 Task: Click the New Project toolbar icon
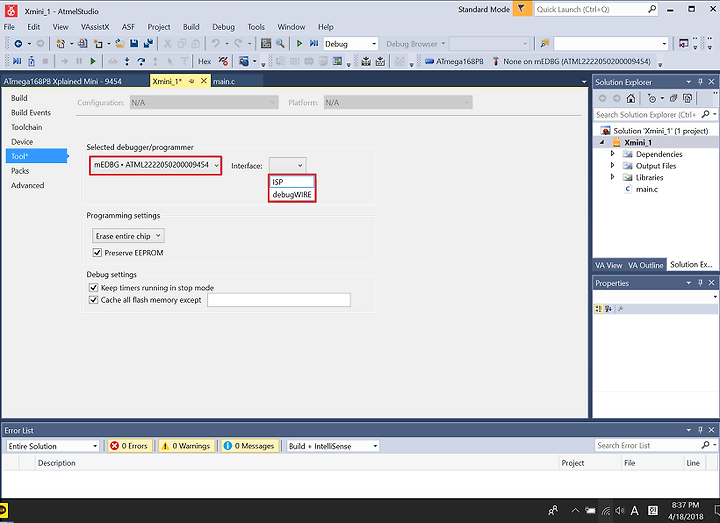click(x=60, y=44)
